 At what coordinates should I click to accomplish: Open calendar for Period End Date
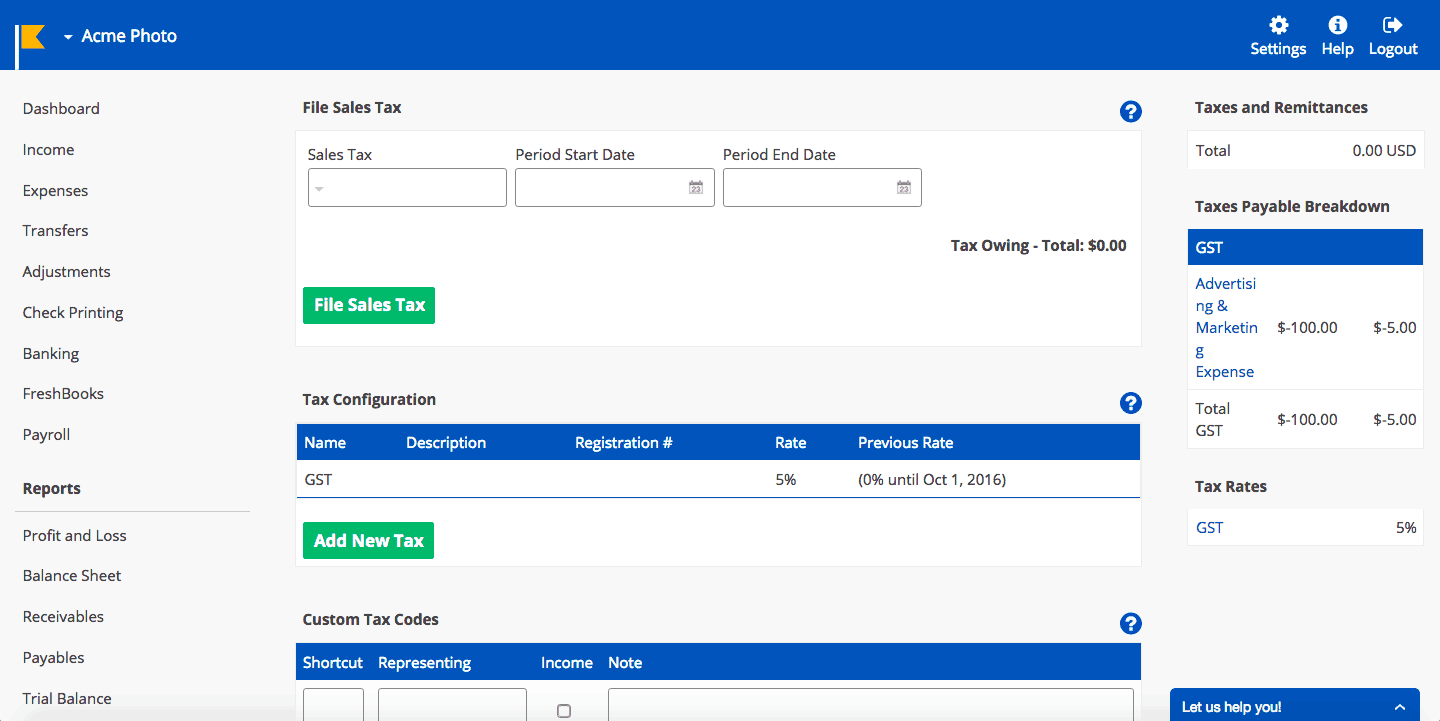tap(904, 187)
